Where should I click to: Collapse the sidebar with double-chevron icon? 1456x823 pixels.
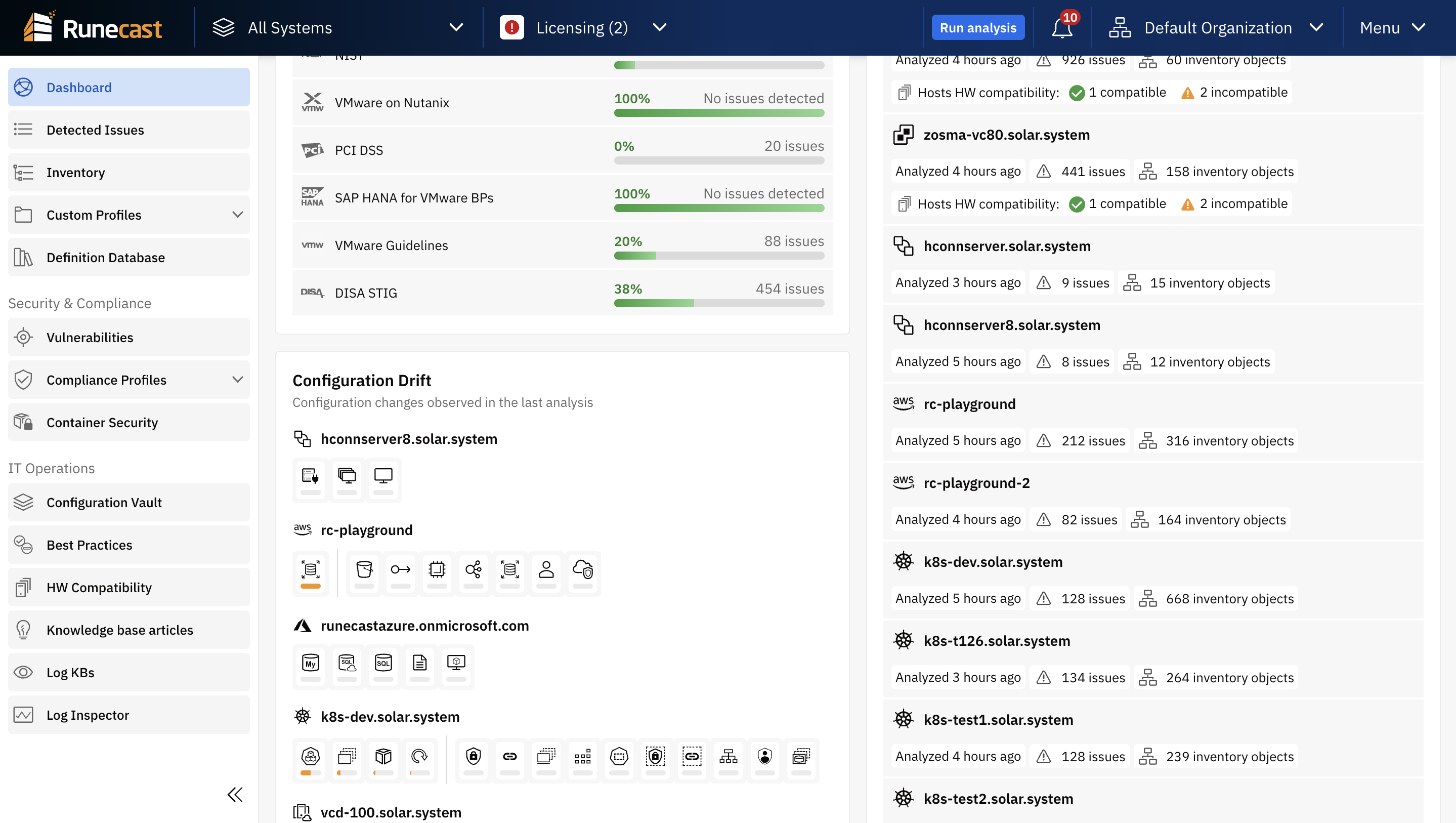click(235, 794)
